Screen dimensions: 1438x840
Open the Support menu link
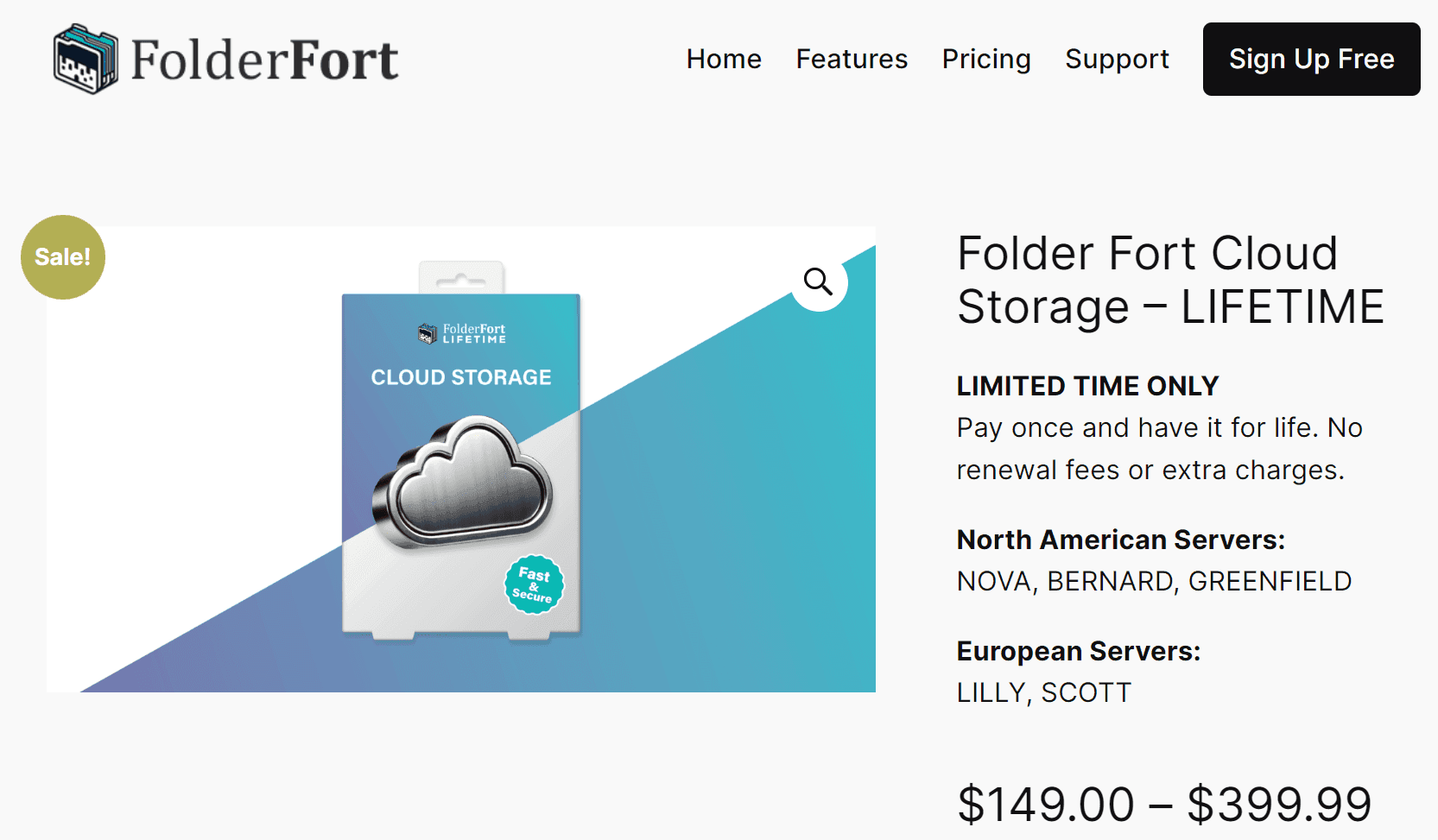1117,59
